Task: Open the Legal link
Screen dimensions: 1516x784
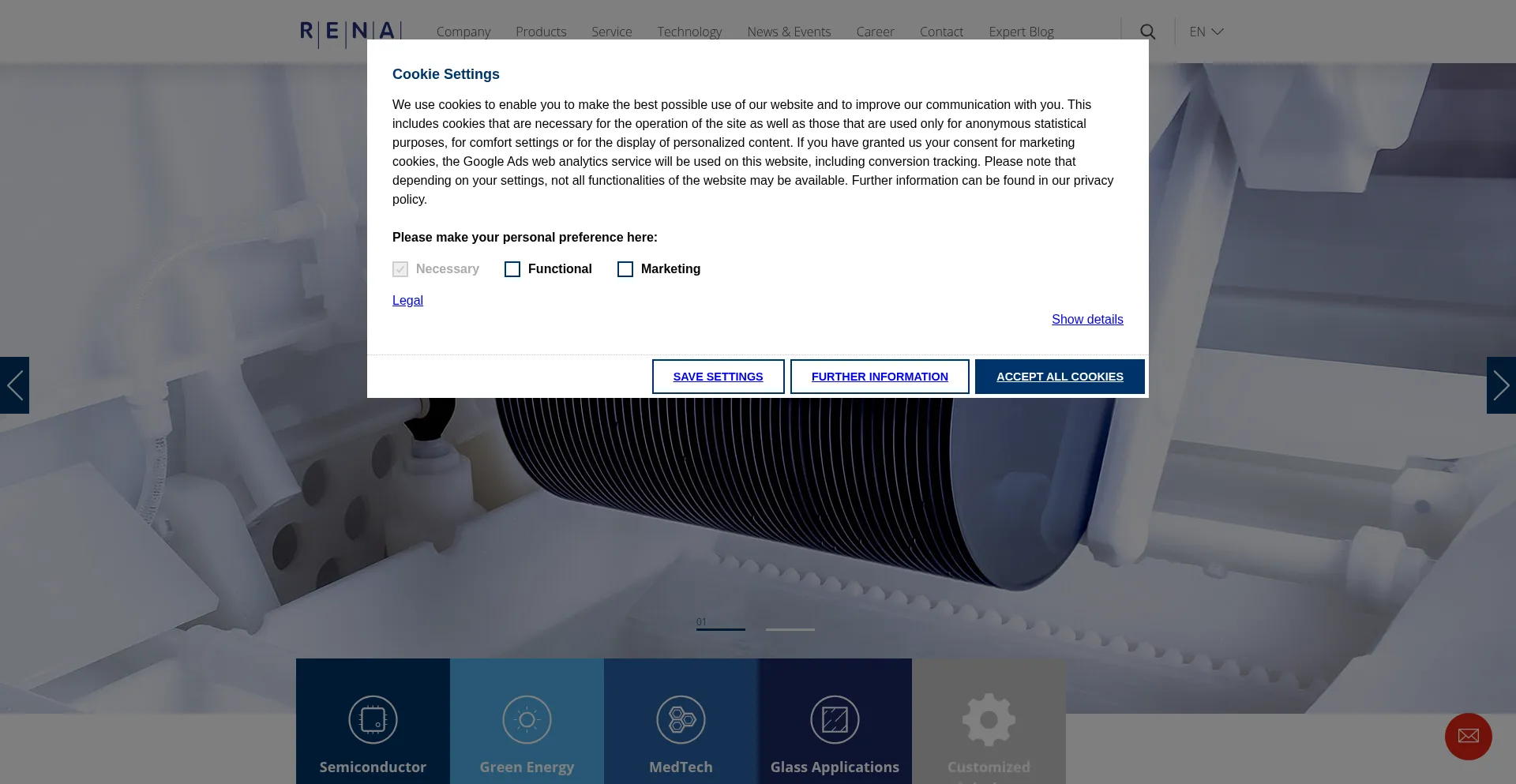Action: tap(407, 300)
